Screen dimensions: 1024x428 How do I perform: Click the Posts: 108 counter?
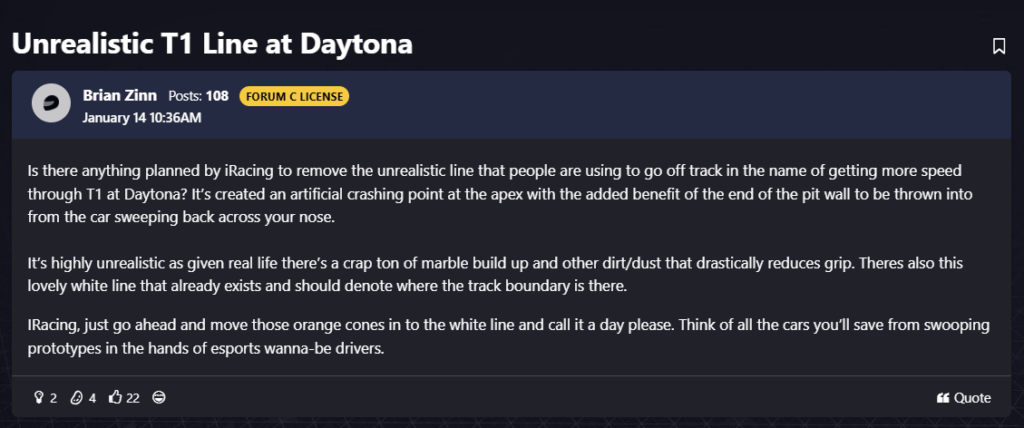[199, 96]
